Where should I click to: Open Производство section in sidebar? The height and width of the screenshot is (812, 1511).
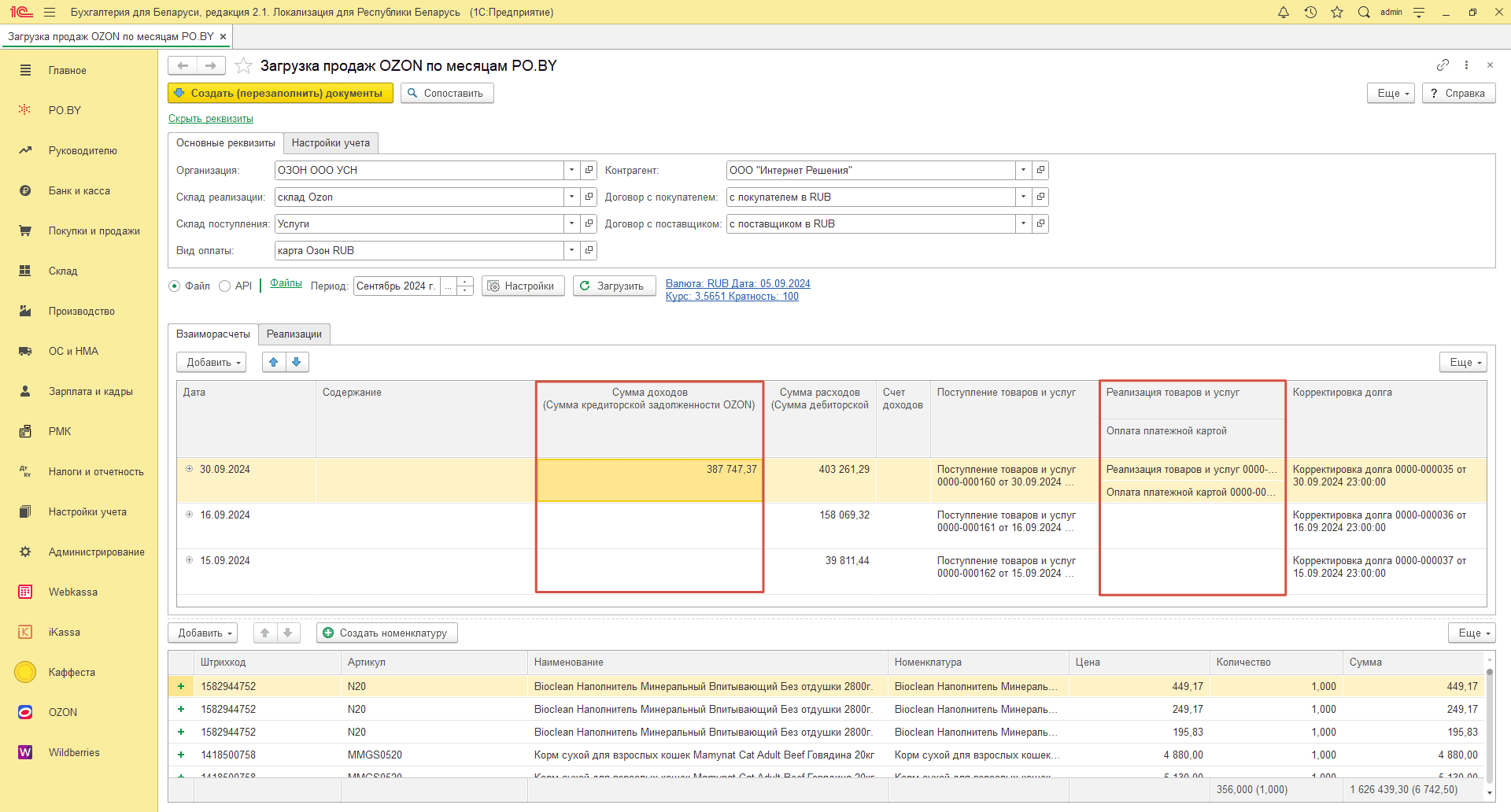[x=81, y=311]
